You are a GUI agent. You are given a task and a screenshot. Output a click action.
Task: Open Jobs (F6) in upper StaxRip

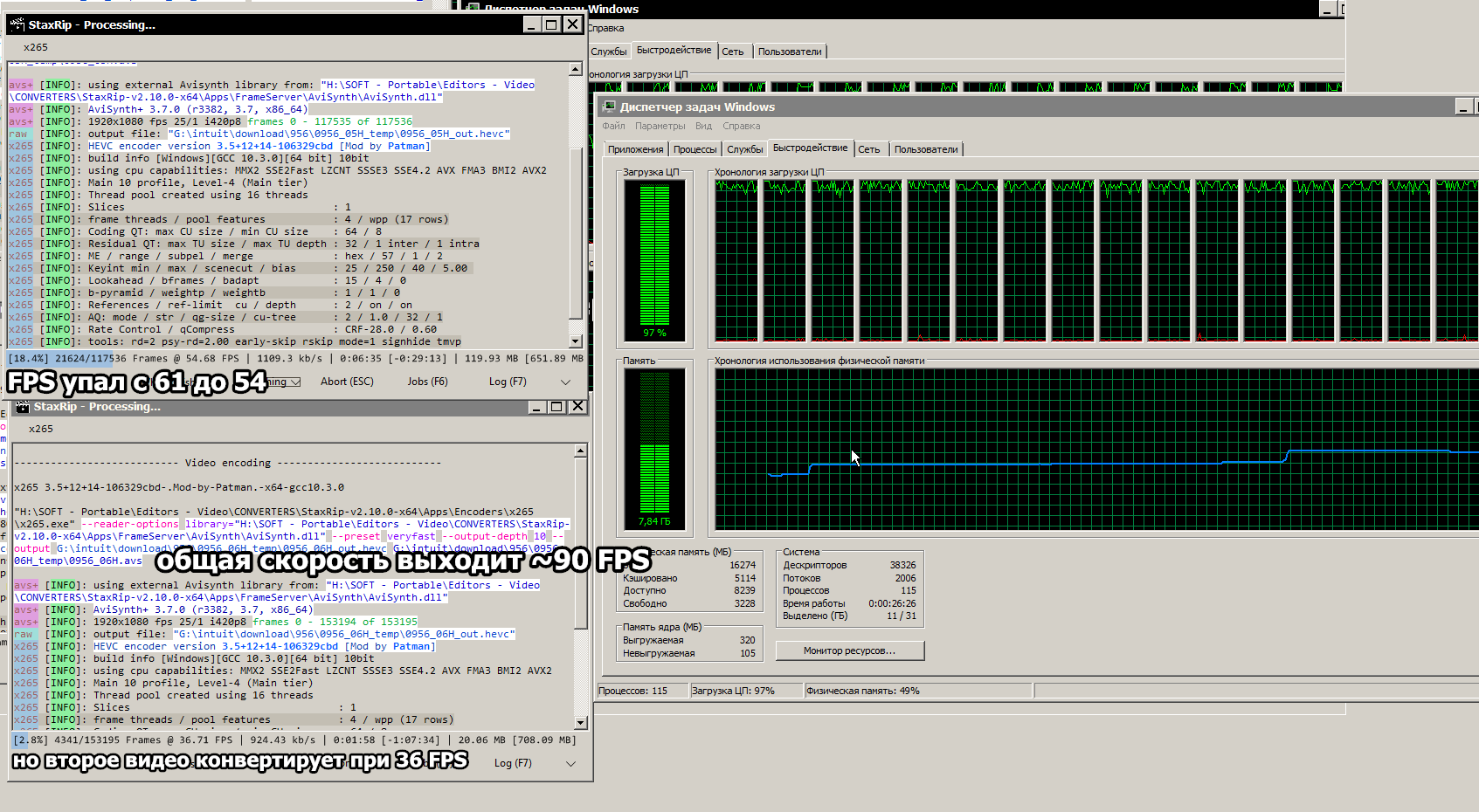pyautogui.click(x=427, y=382)
